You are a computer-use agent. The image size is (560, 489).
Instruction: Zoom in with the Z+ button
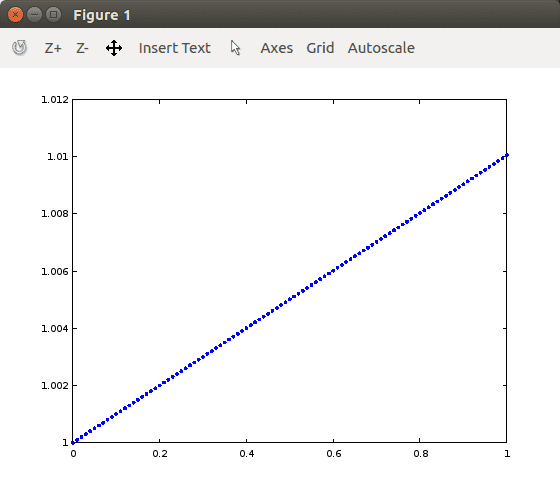click(53, 48)
